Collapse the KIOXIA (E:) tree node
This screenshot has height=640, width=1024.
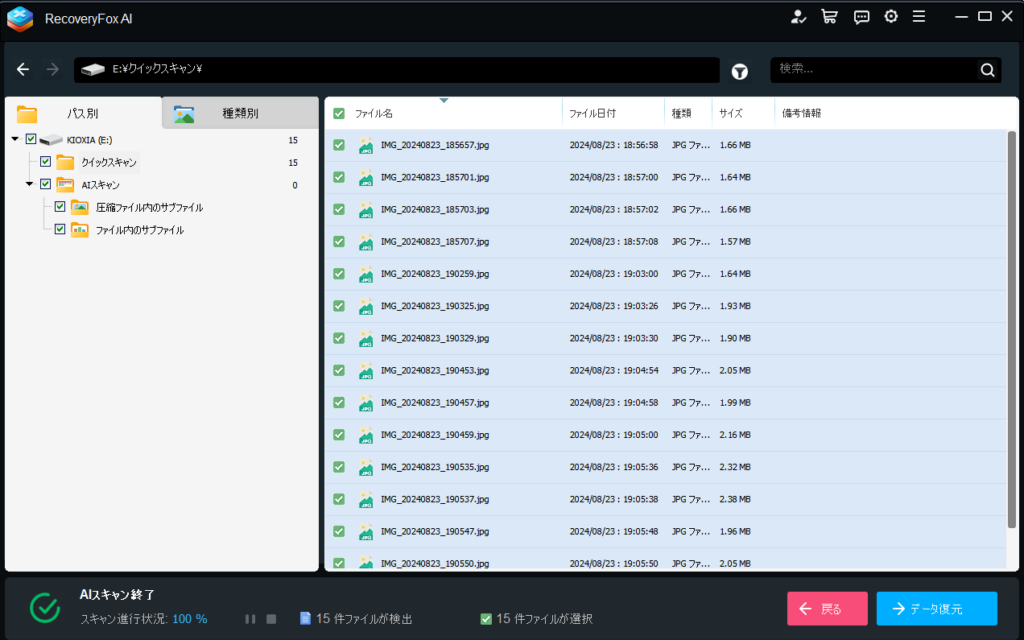pos(15,139)
